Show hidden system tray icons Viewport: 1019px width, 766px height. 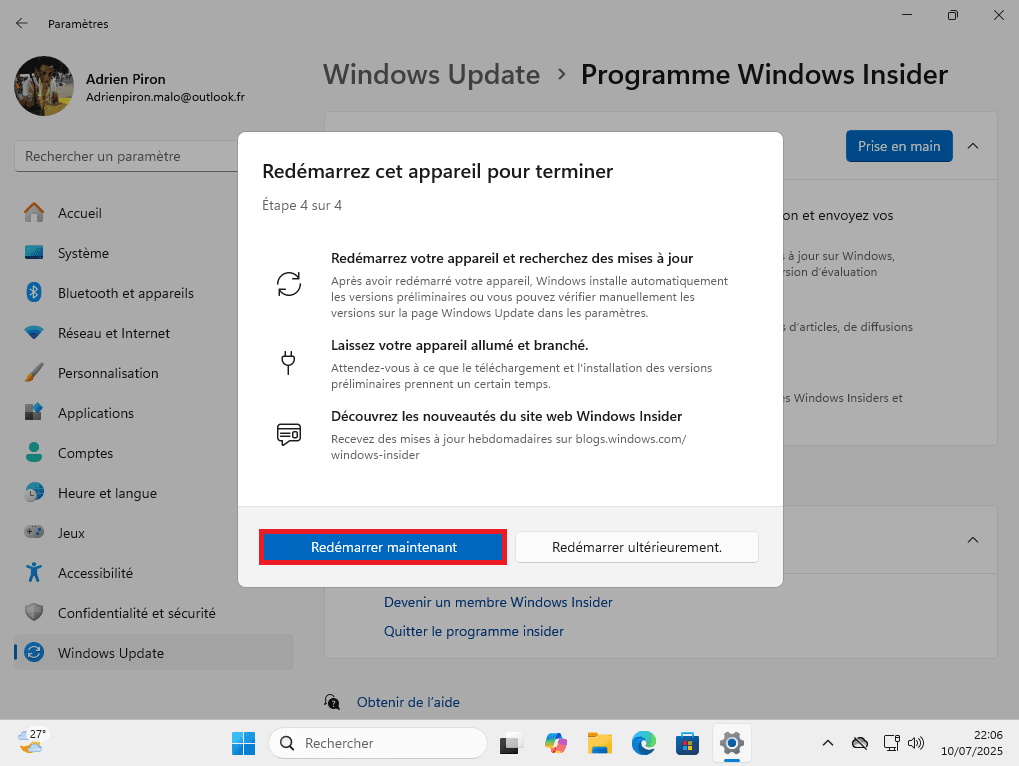827,743
